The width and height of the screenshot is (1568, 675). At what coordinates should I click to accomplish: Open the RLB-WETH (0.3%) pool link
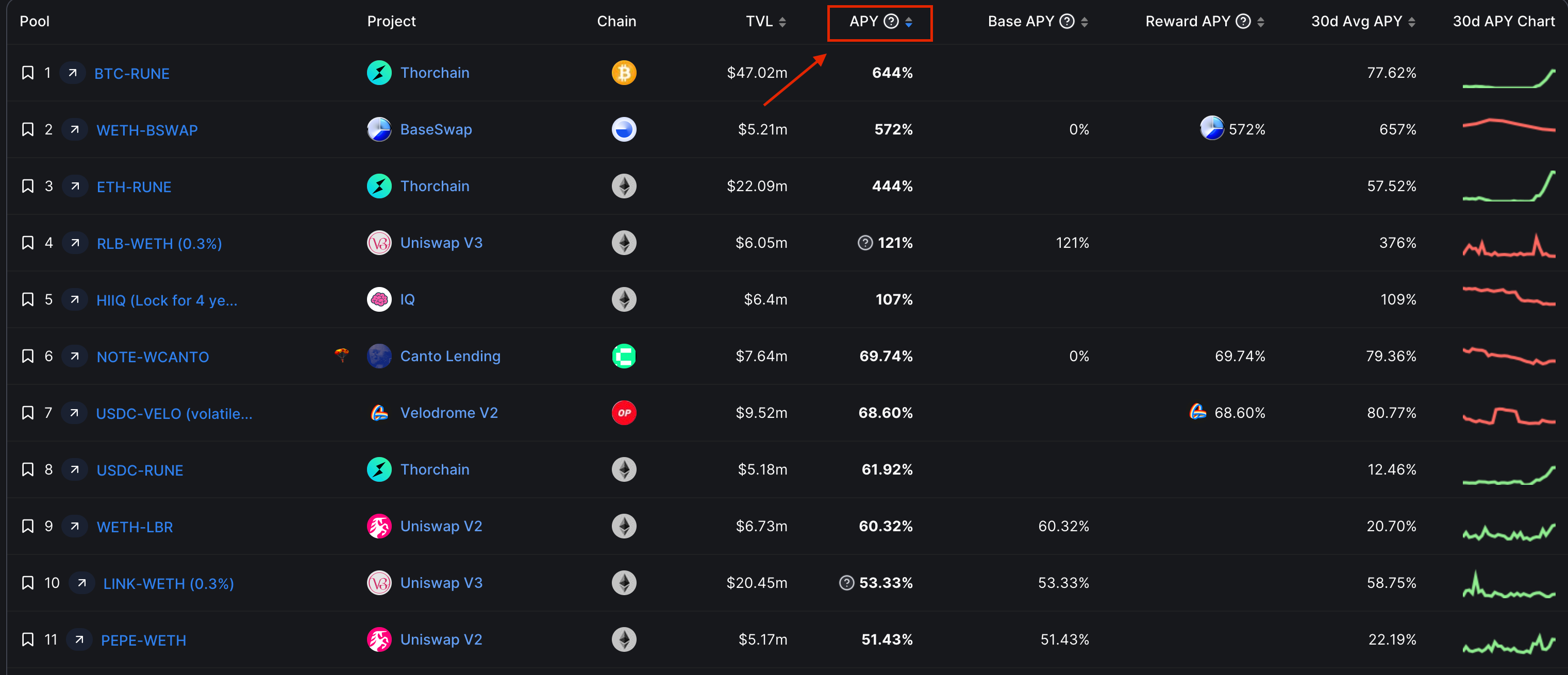[159, 243]
